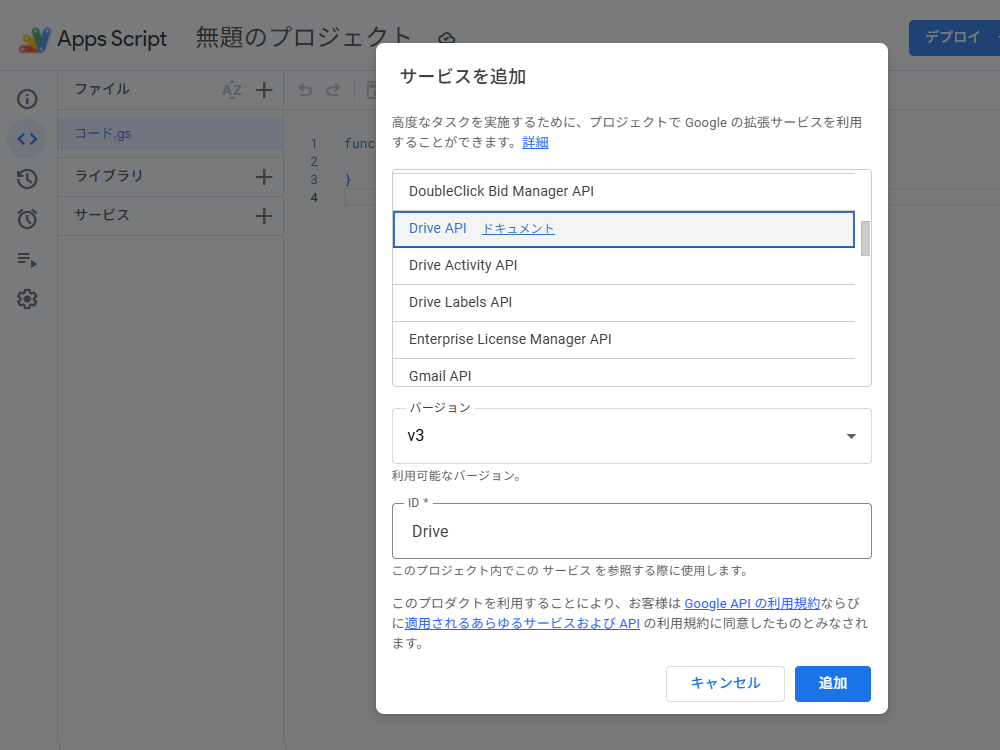1000x750 pixels.
Task: Select Drive Activity API
Action: 624,265
